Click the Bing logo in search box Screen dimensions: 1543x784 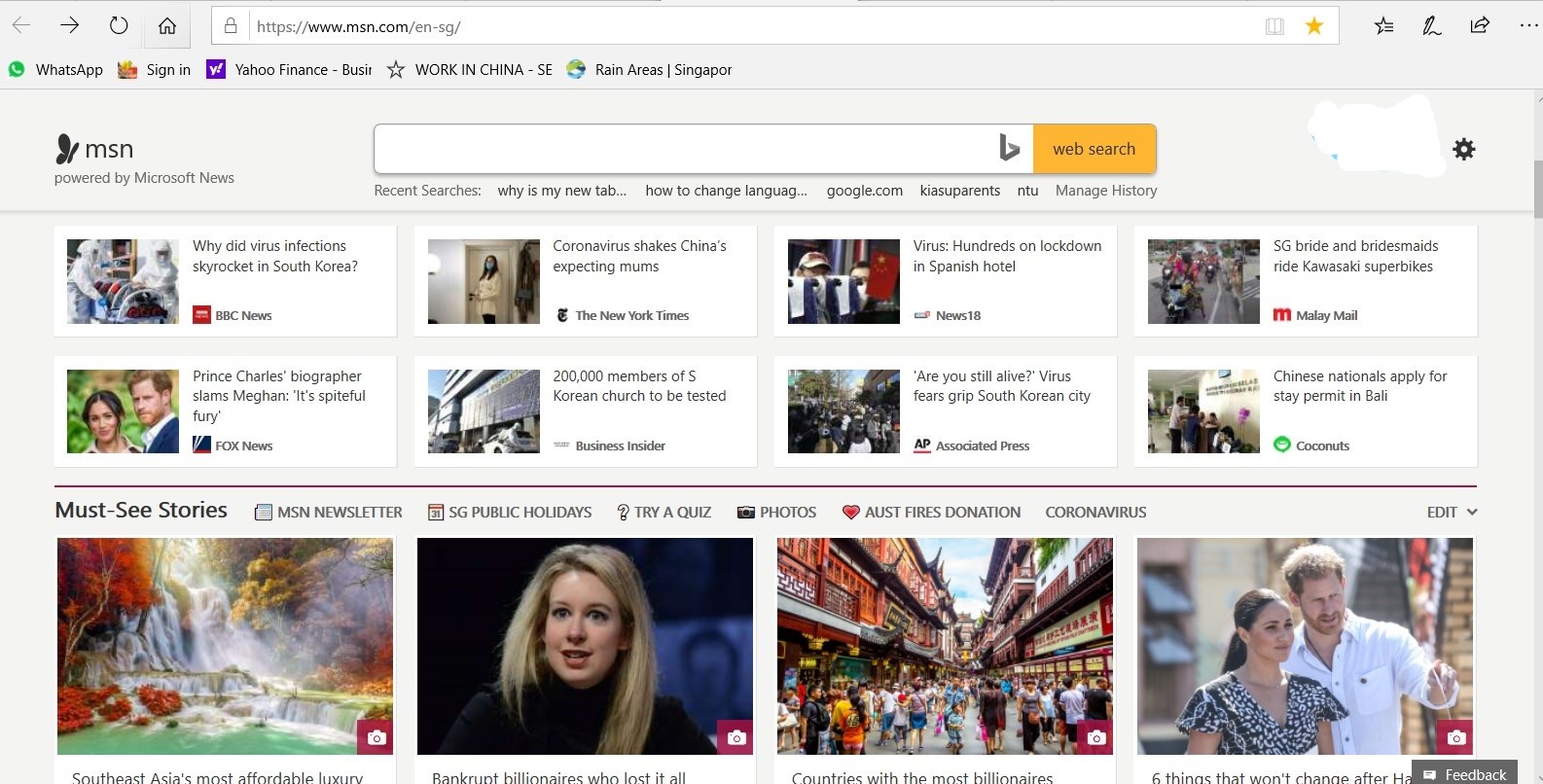[x=1009, y=149]
